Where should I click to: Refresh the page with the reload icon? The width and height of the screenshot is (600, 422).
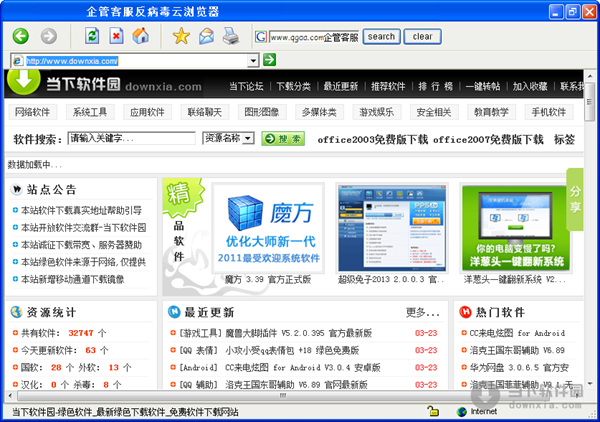pyautogui.click(x=92, y=36)
